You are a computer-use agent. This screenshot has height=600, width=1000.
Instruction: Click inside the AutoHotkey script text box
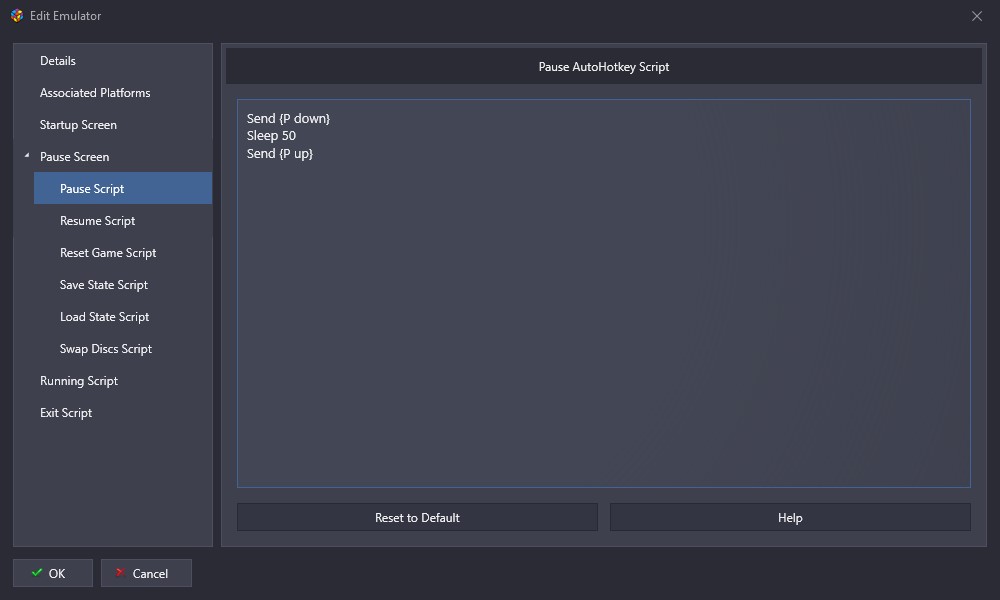tap(603, 293)
